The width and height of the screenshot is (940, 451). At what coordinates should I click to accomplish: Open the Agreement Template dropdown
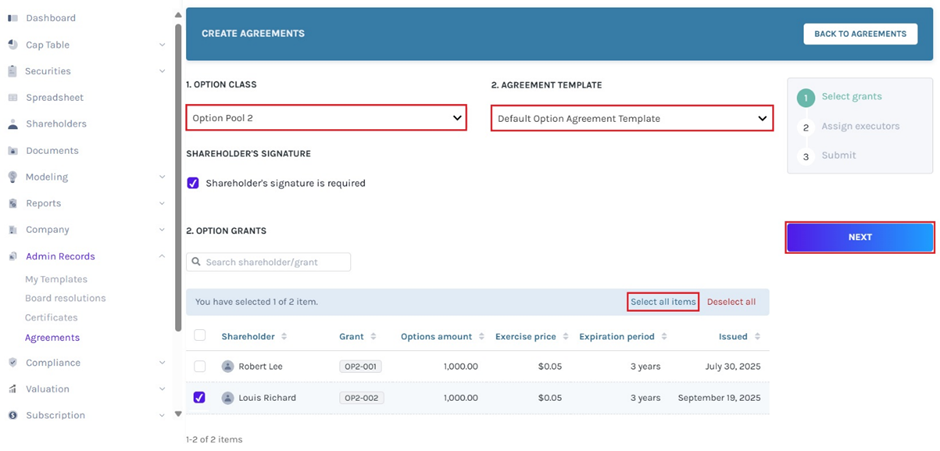[x=632, y=118]
